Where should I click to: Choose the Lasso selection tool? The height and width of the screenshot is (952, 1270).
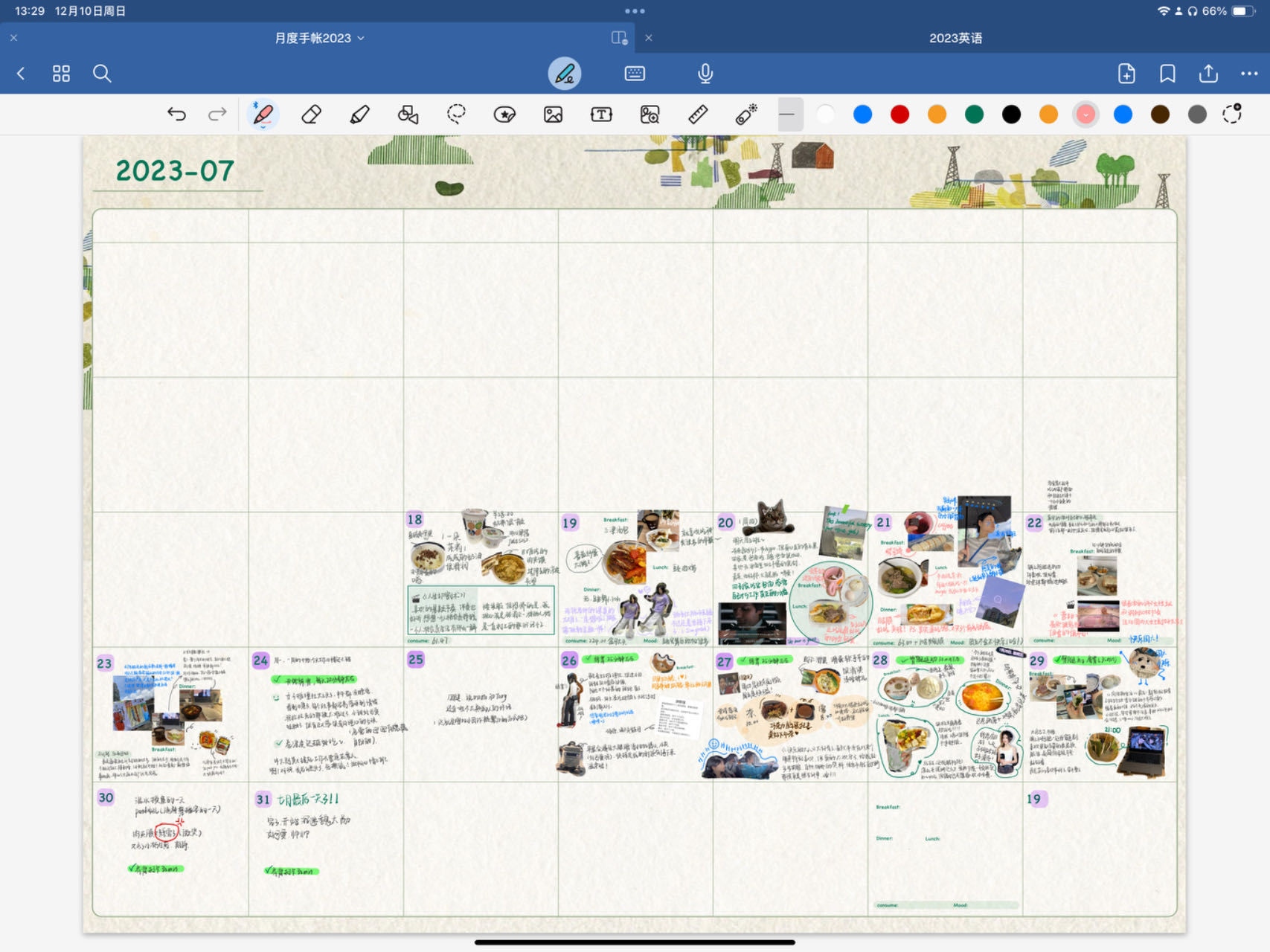[456, 115]
